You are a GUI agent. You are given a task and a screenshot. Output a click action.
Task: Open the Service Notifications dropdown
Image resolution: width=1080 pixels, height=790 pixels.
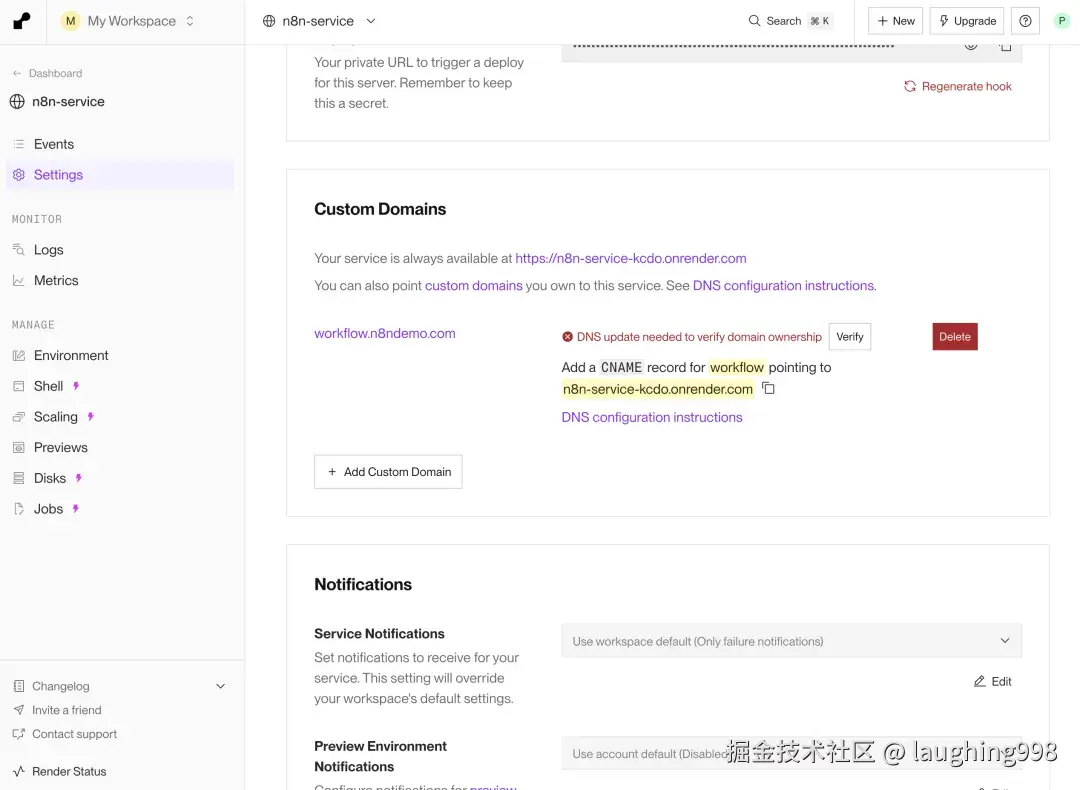click(x=791, y=641)
